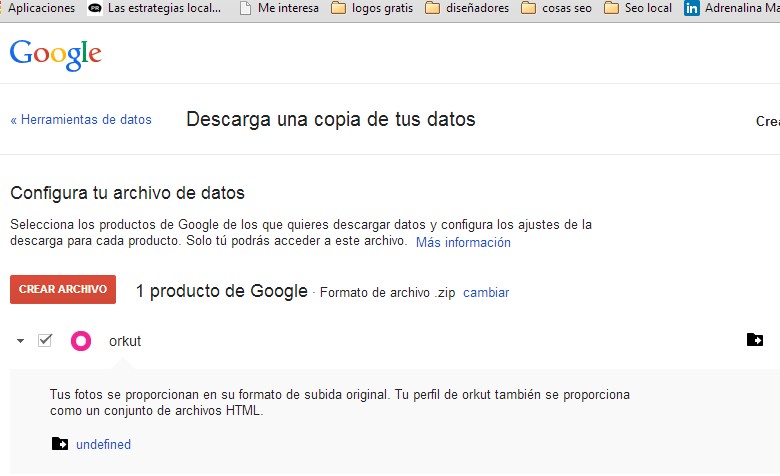The height and width of the screenshot is (476, 780).
Task: Open the 'Más información' link
Action: tap(463, 242)
